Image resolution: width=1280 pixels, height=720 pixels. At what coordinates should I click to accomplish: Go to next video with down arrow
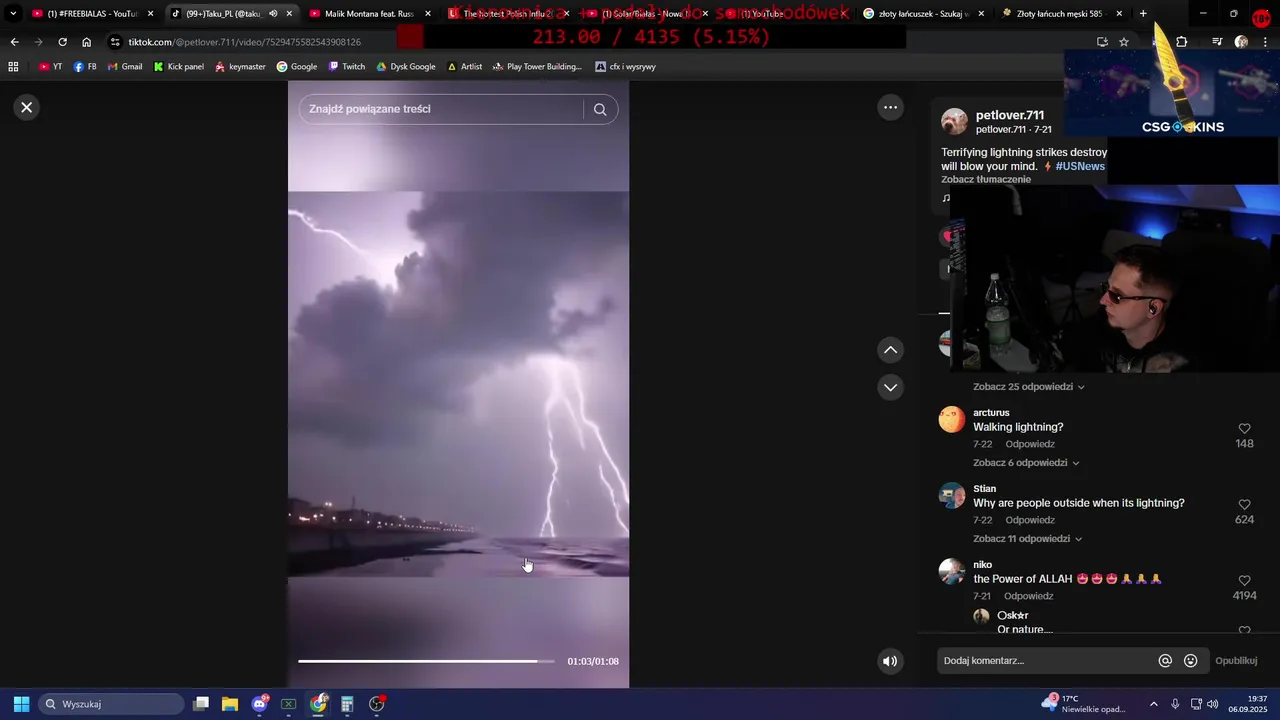pyautogui.click(x=890, y=387)
